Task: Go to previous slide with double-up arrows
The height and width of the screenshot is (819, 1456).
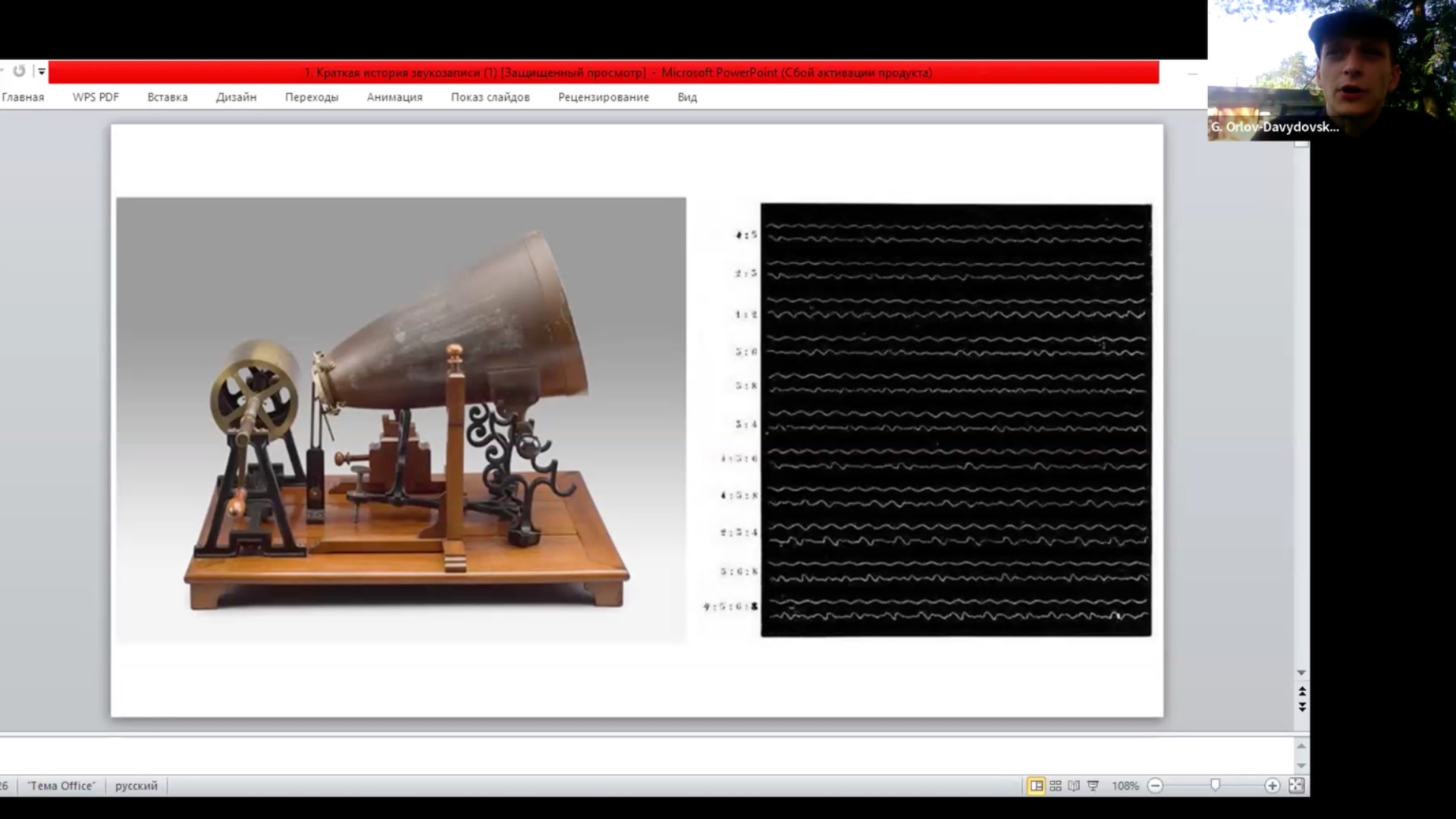Action: click(x=1302, y=692)
